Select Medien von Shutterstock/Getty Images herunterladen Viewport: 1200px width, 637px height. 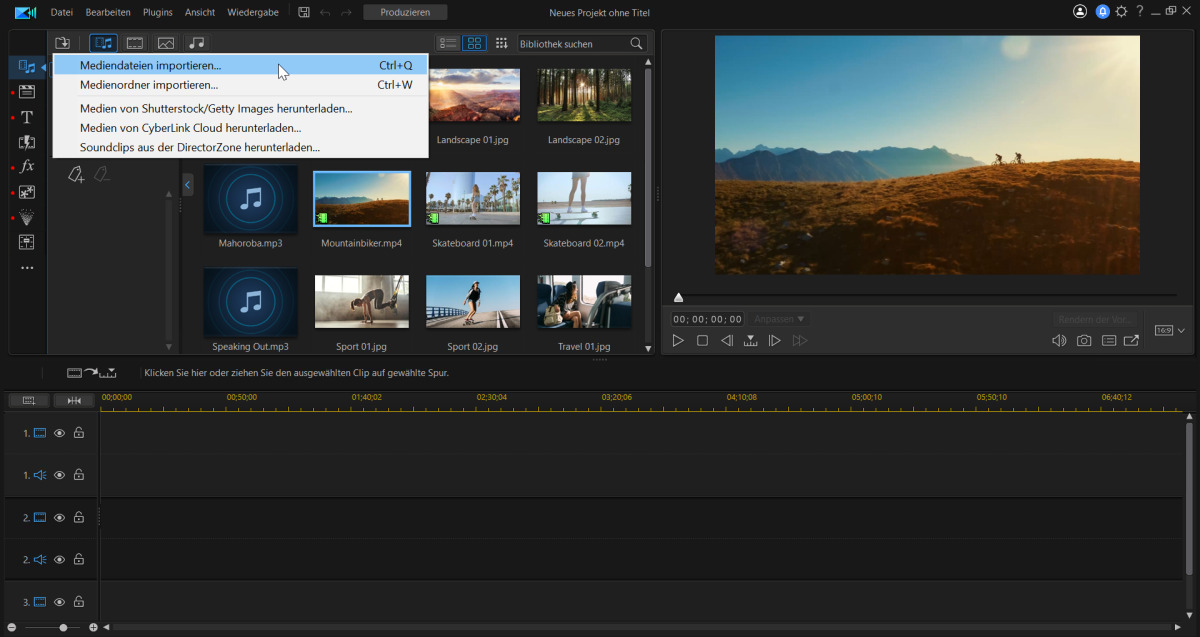click(x=240, y=108)
